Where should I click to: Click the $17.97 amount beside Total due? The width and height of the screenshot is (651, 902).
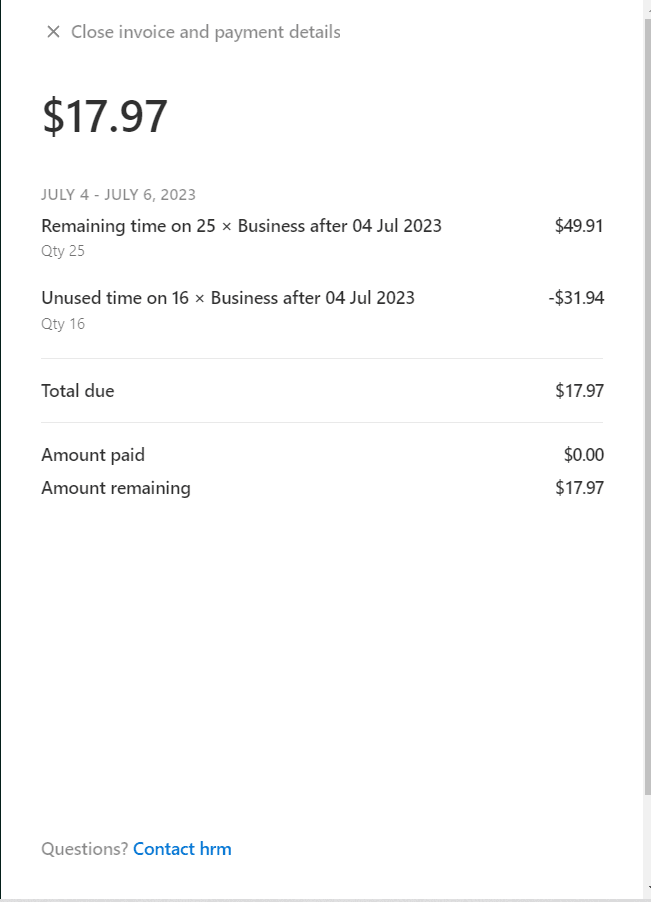(x=579, y=391)
